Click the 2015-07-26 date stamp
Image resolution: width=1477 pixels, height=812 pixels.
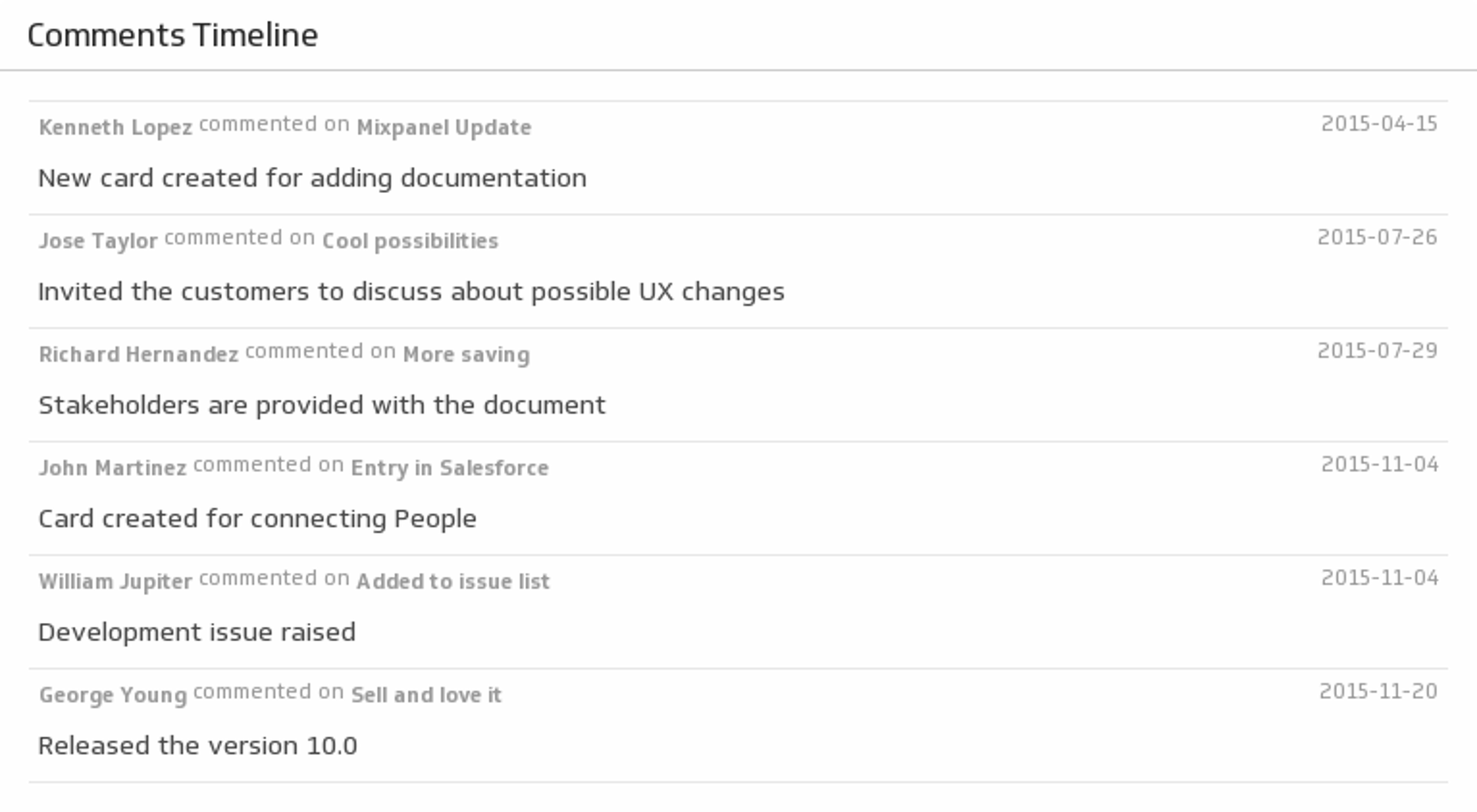(1377, 238)
